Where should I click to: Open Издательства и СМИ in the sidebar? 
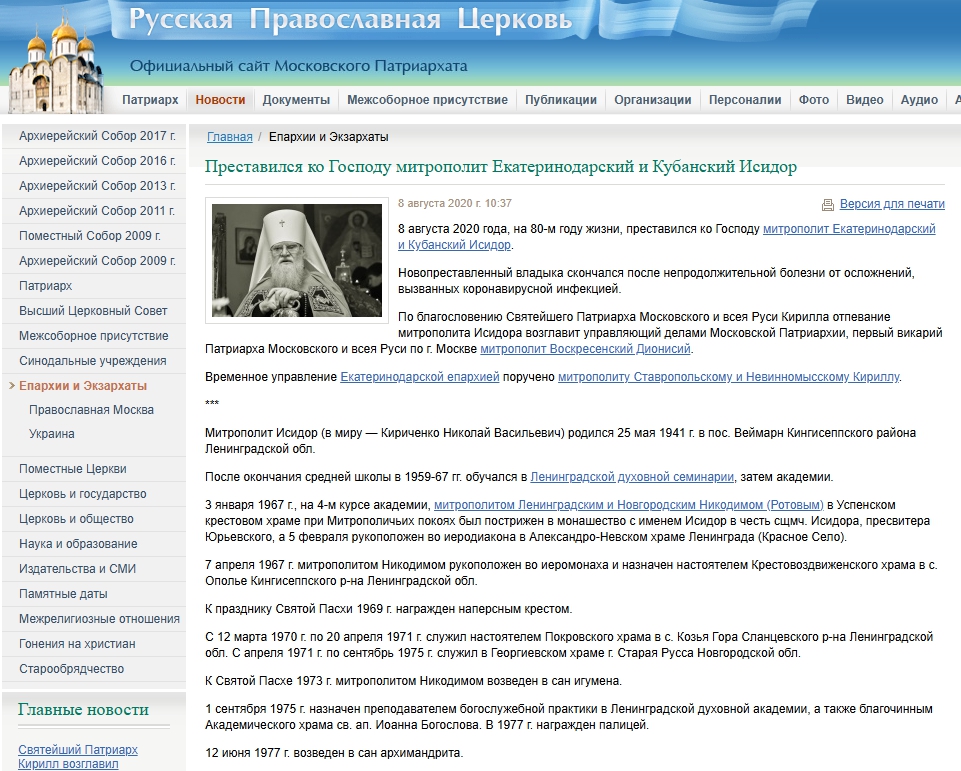click(x=77, y=569)
